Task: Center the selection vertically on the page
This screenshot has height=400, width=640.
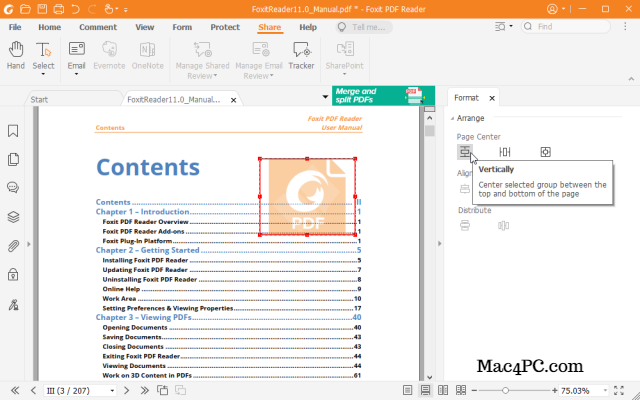Action: click(x=464, y=152)
